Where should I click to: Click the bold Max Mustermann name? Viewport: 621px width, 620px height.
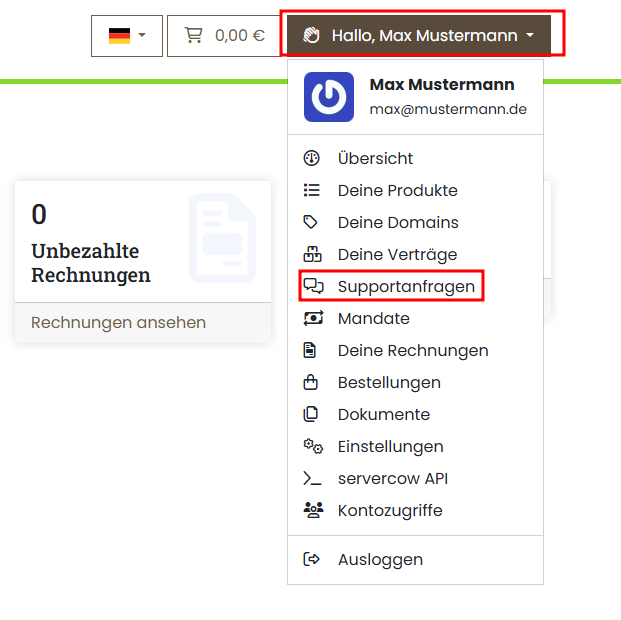pos(442,84)
